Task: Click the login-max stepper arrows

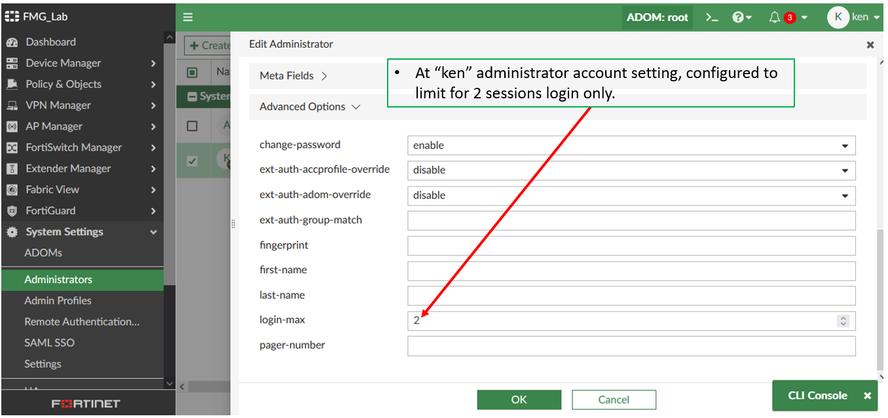Action: point(843,321)
